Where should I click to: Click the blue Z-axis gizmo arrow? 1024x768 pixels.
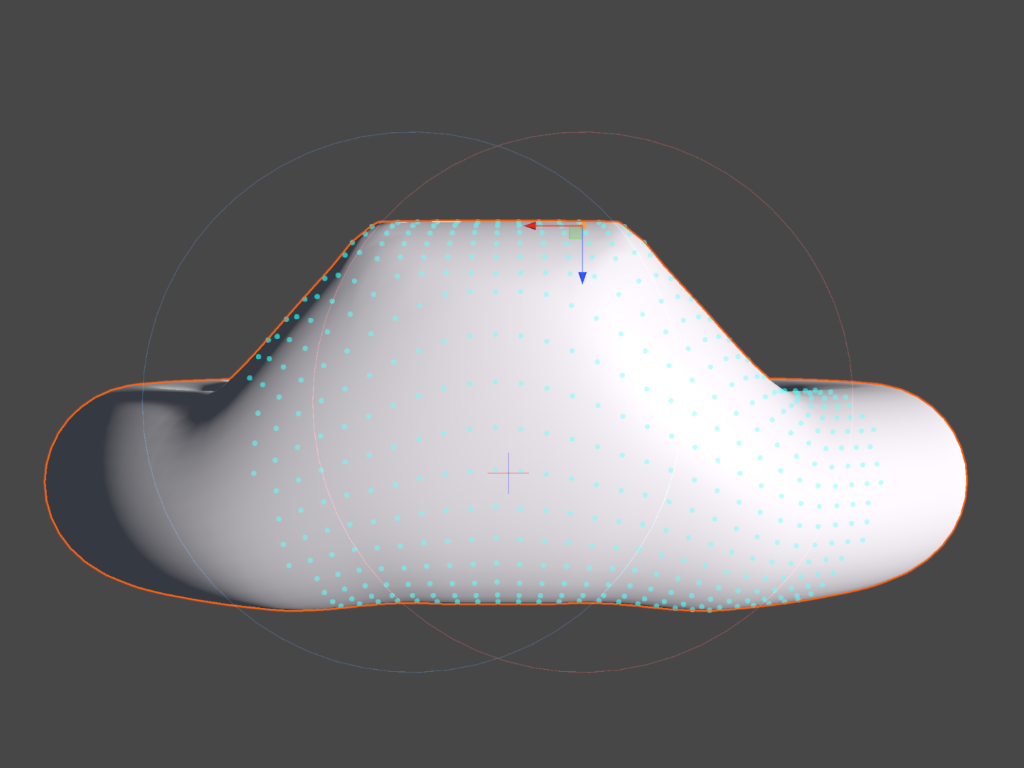point(583,276)
